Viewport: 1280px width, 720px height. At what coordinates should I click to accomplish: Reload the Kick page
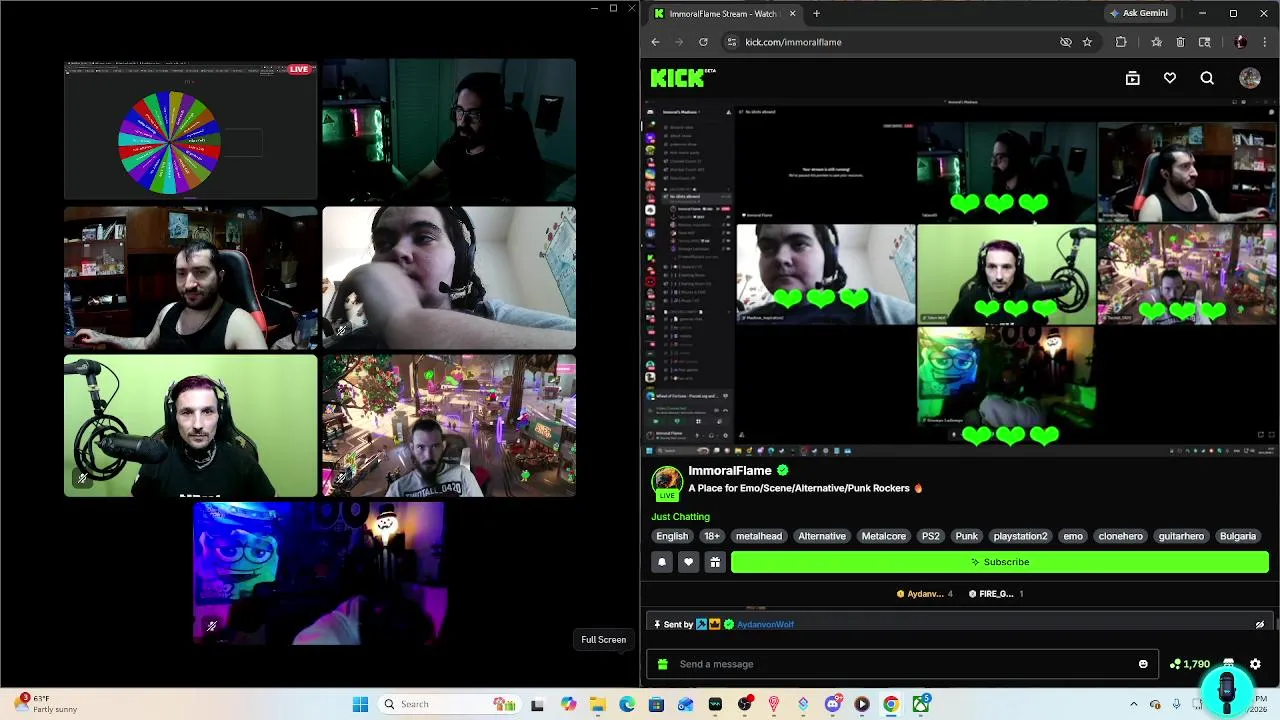(x=703, y=42)
